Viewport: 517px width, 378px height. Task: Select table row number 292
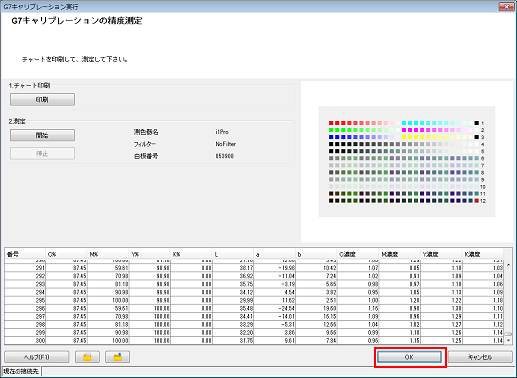coord(254,276)
